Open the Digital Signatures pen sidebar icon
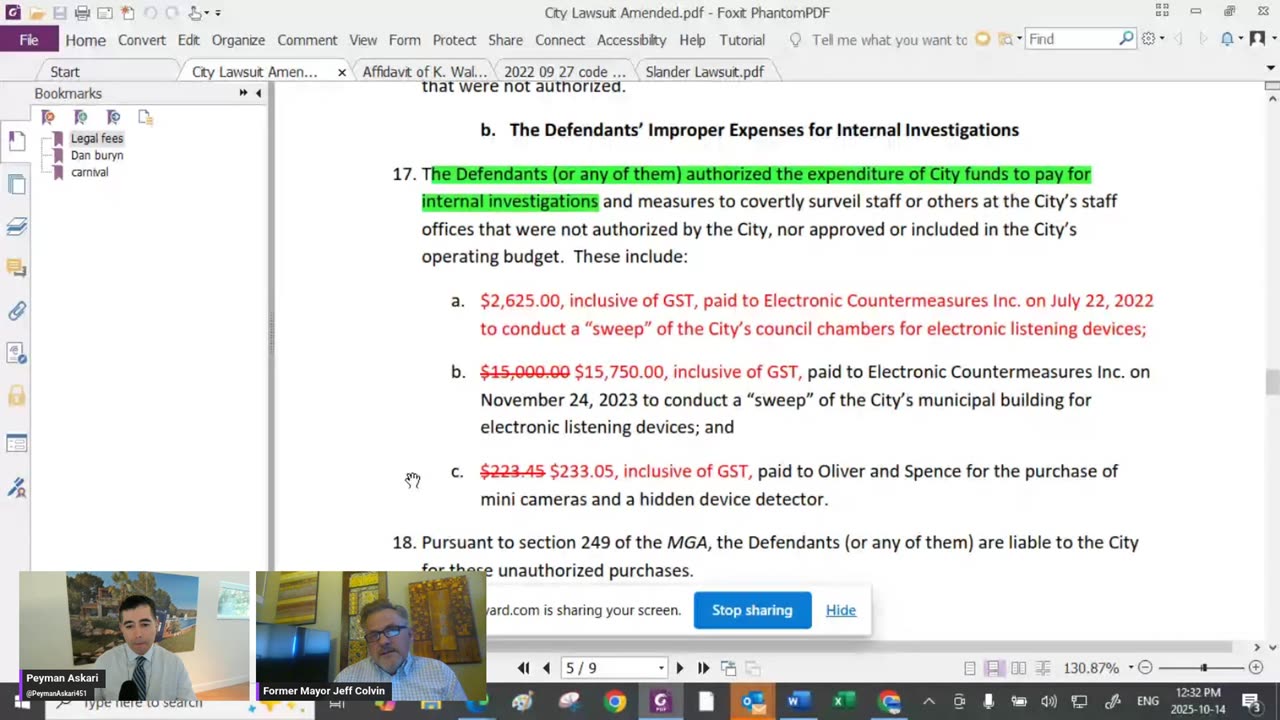The width and height of the screenshot is (1280, 720). (x=16, y=487)
